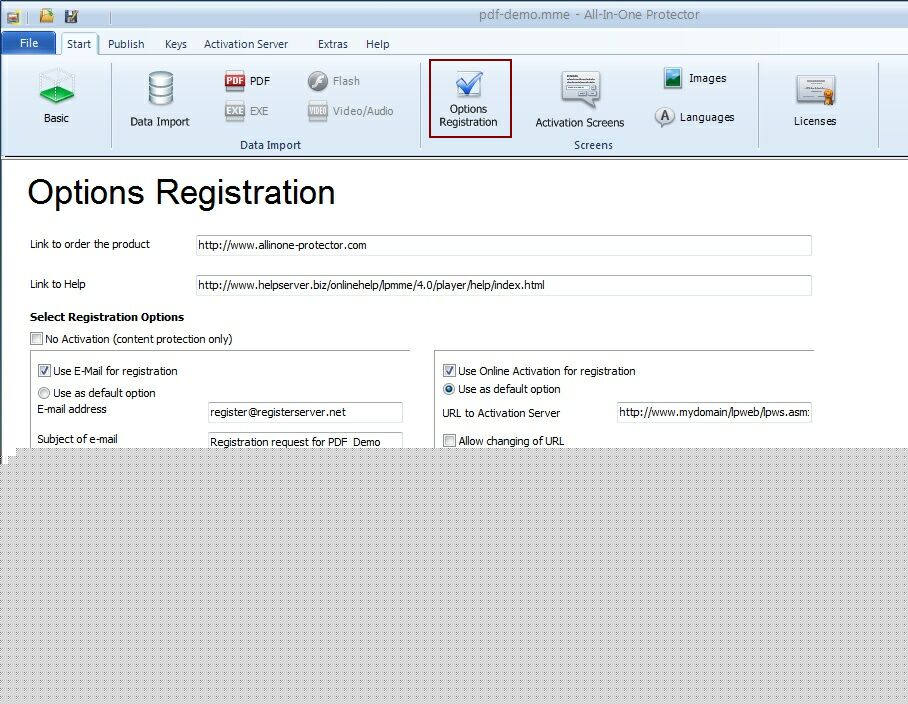Click the Basic green cube icon
Image resolution: width=908 pixels, height=704 pixels.
[56, 88]
